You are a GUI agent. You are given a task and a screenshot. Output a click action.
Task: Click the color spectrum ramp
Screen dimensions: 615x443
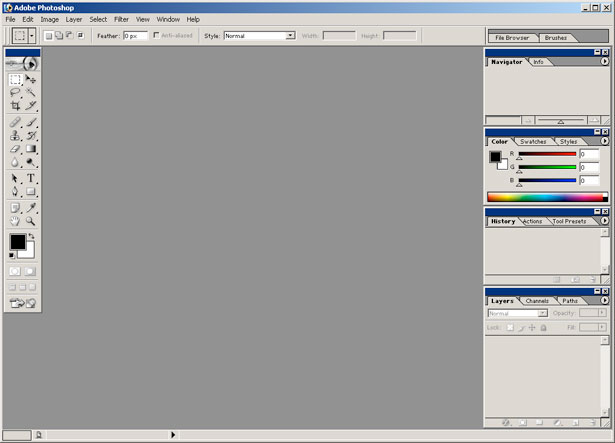pos(546,197)
